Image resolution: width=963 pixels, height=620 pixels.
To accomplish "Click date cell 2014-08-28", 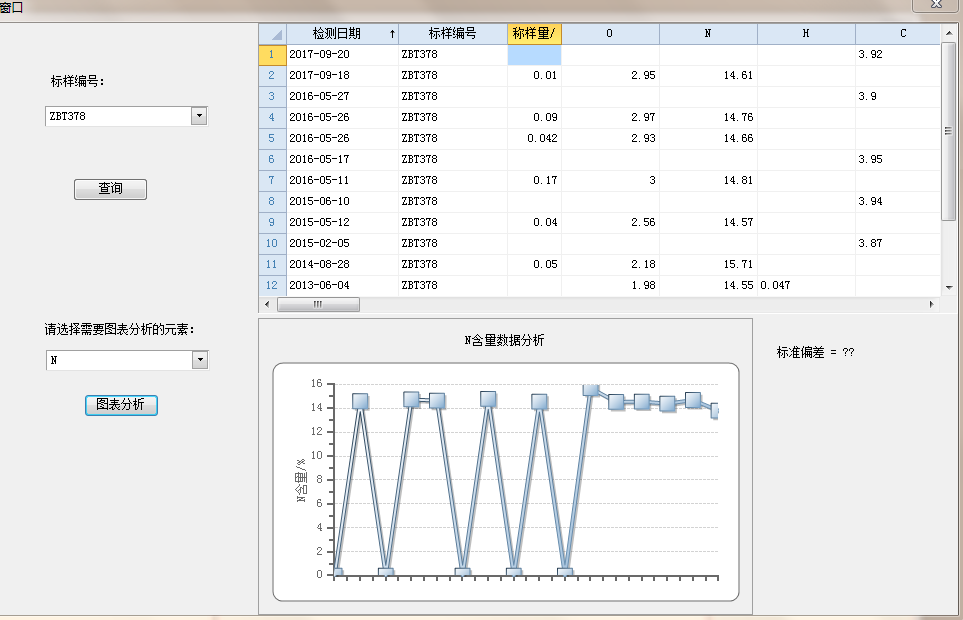I will click(343, 265).
